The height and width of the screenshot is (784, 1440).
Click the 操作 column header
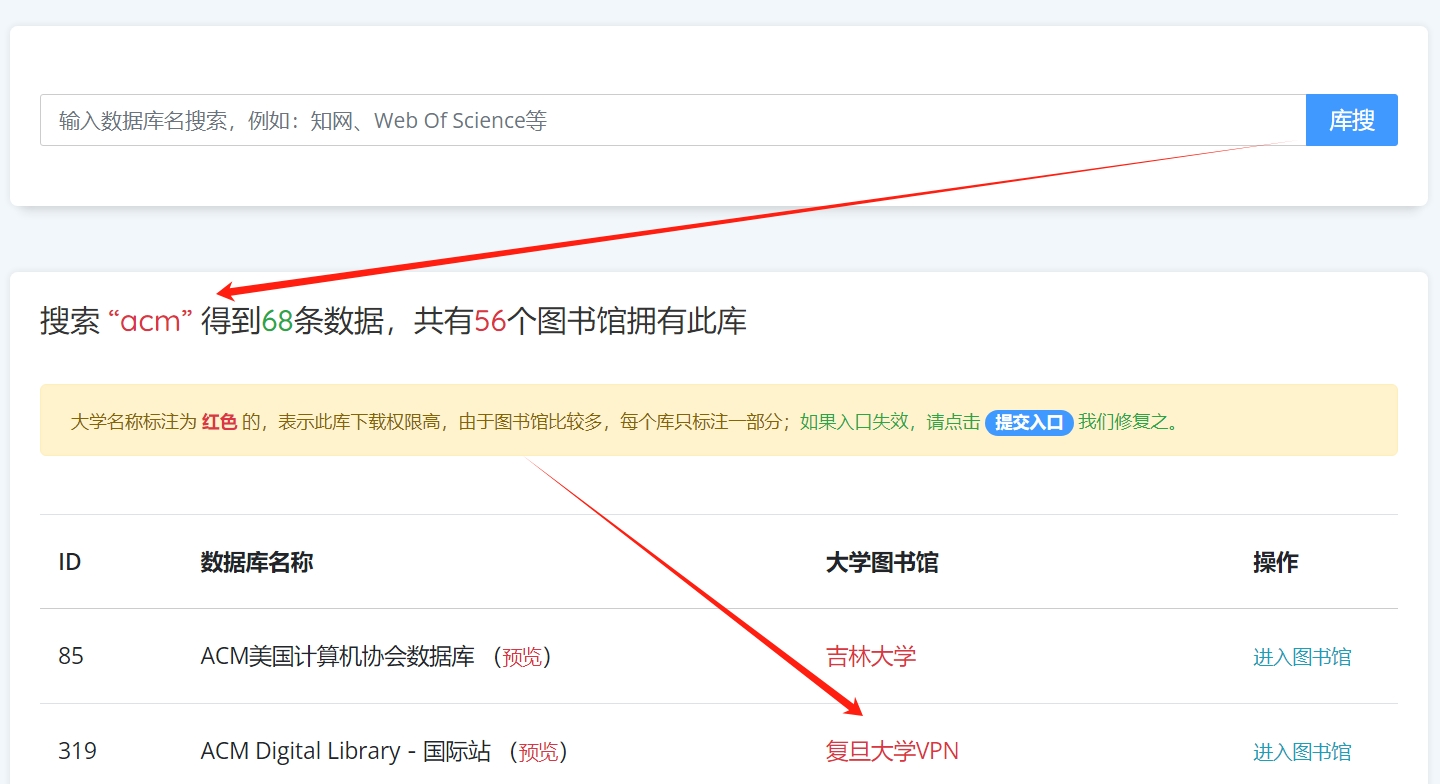click(1275, 562)
